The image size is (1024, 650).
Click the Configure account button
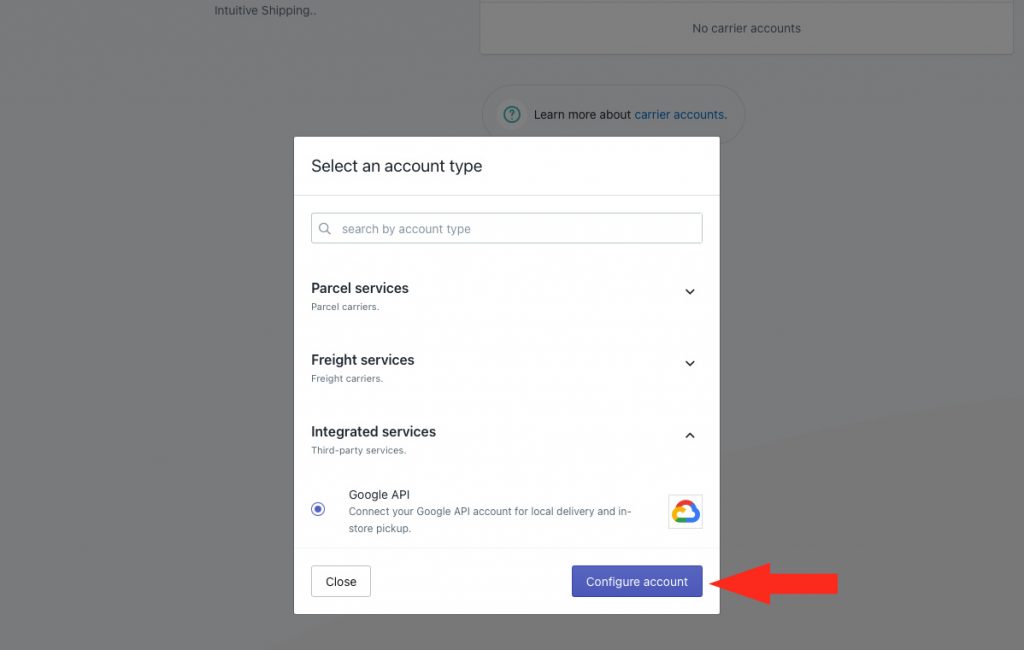click(x=637, y=581)
